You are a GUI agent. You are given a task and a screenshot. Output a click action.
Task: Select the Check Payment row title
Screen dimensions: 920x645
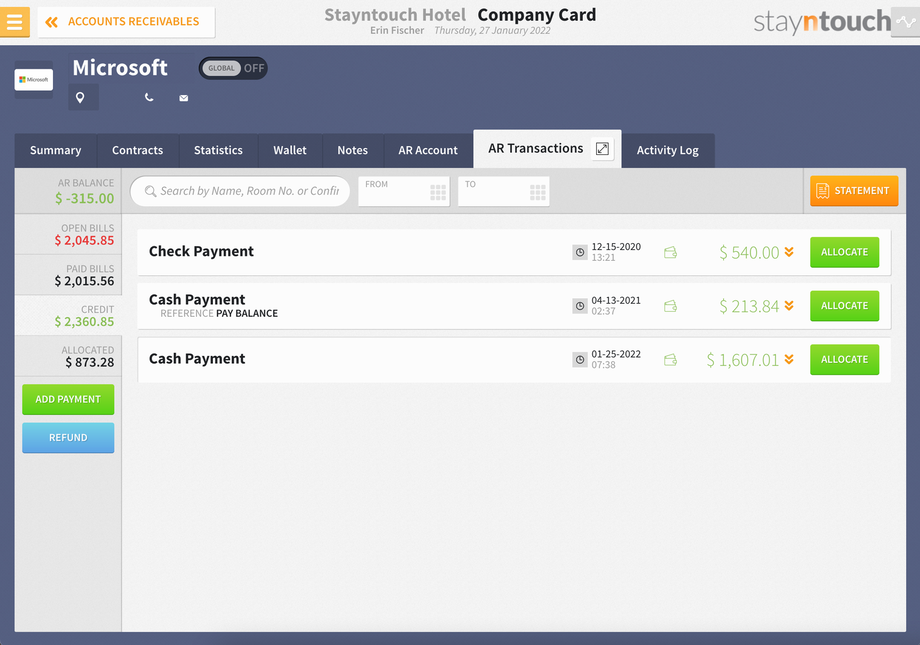pyautogui.click(x=201, y=251)
